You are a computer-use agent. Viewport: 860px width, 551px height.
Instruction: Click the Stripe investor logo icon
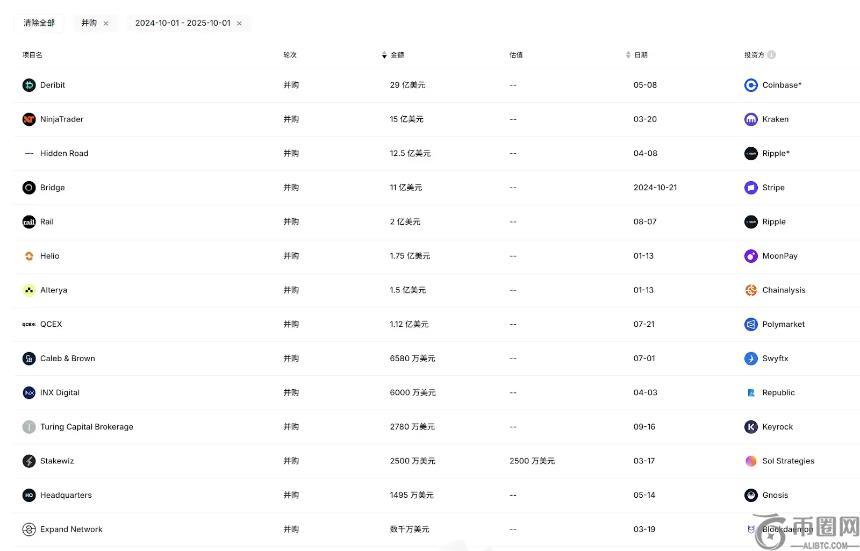(x=751, y=187)
